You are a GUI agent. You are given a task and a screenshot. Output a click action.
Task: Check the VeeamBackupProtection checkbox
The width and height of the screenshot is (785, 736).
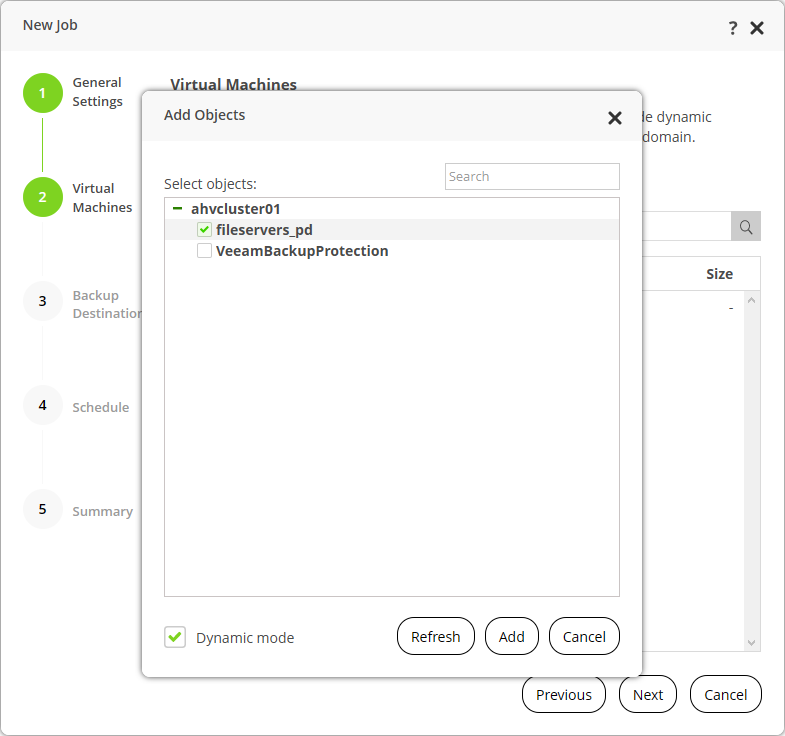204,251
